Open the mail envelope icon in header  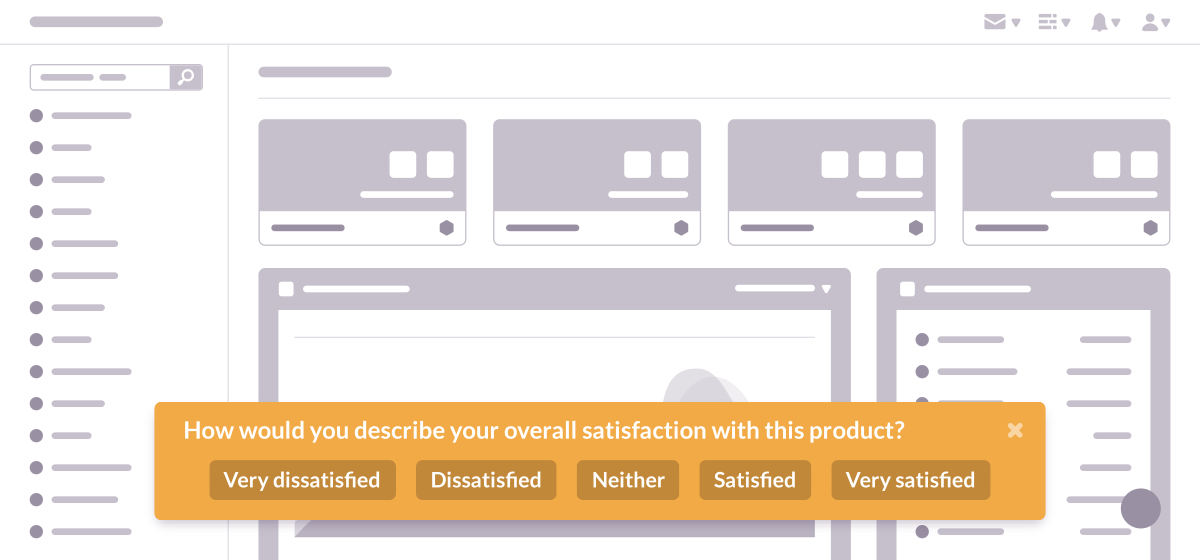point(994,22)
